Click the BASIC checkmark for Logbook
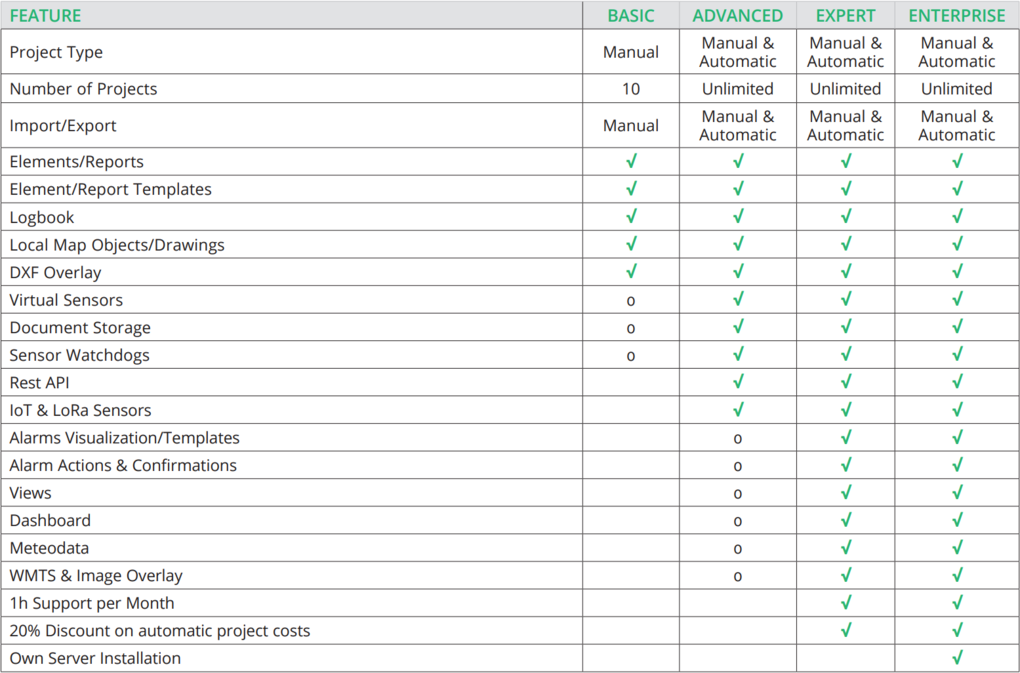Image resolution: width=1020 pixels, height=673 pixels. (x=631, y=216)
